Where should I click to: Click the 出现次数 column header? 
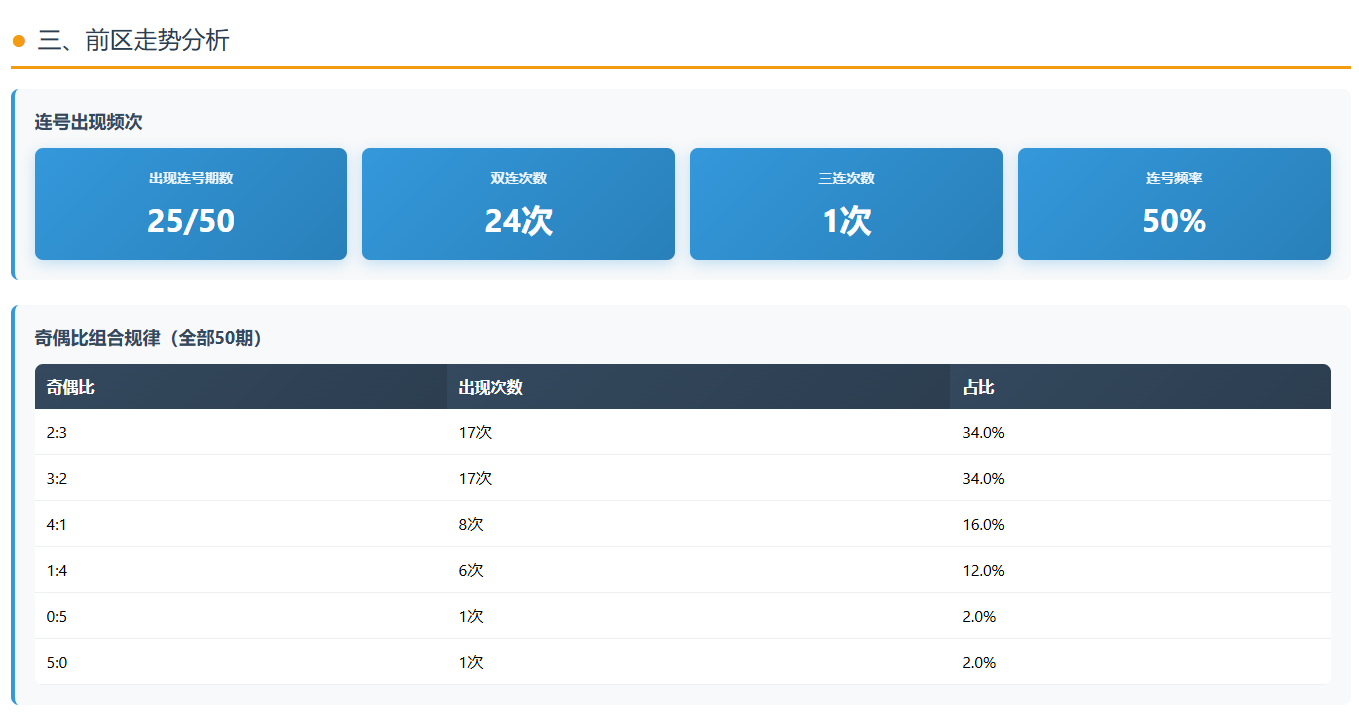tap(491, 387)
